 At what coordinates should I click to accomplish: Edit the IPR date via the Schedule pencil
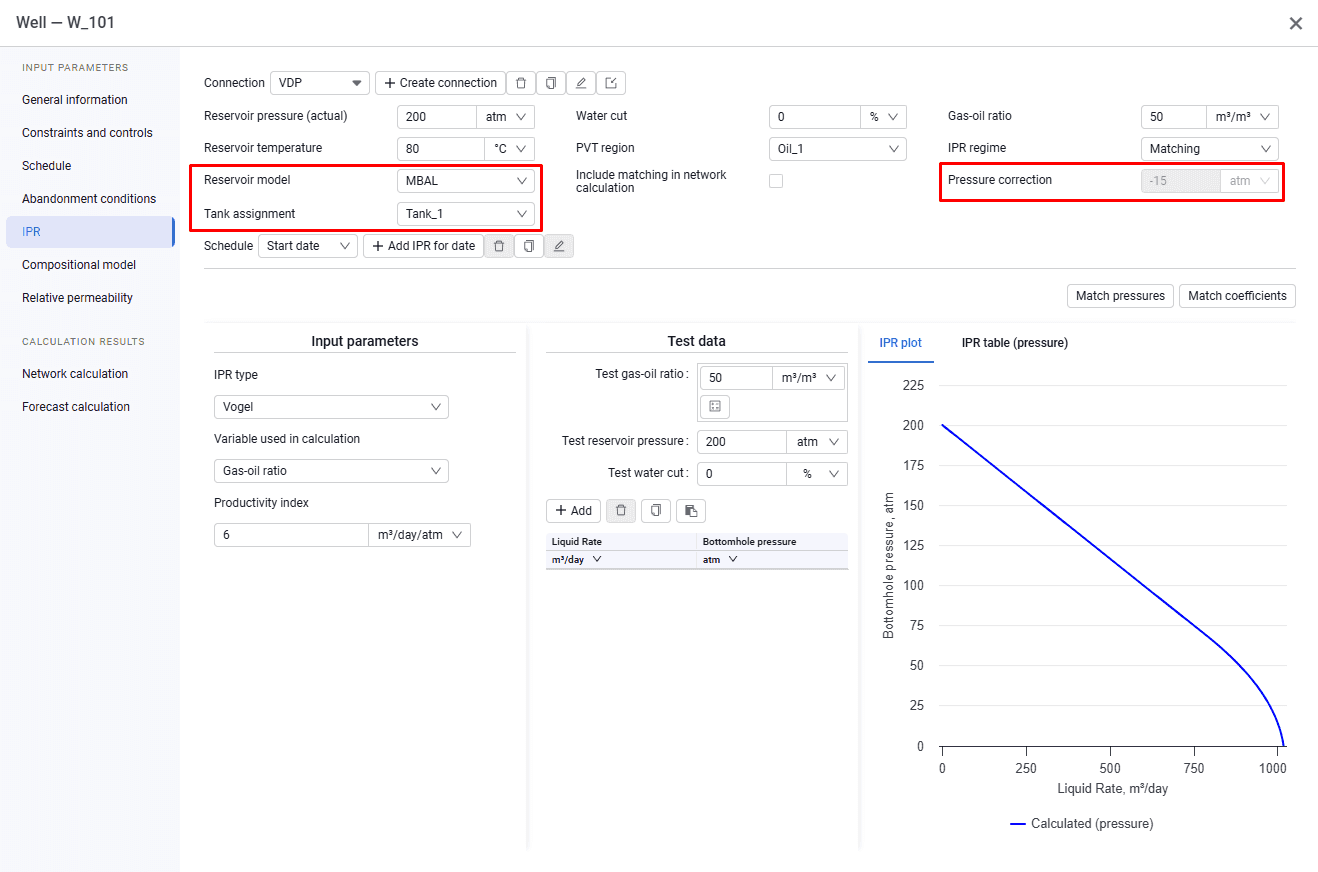(559, 246)
